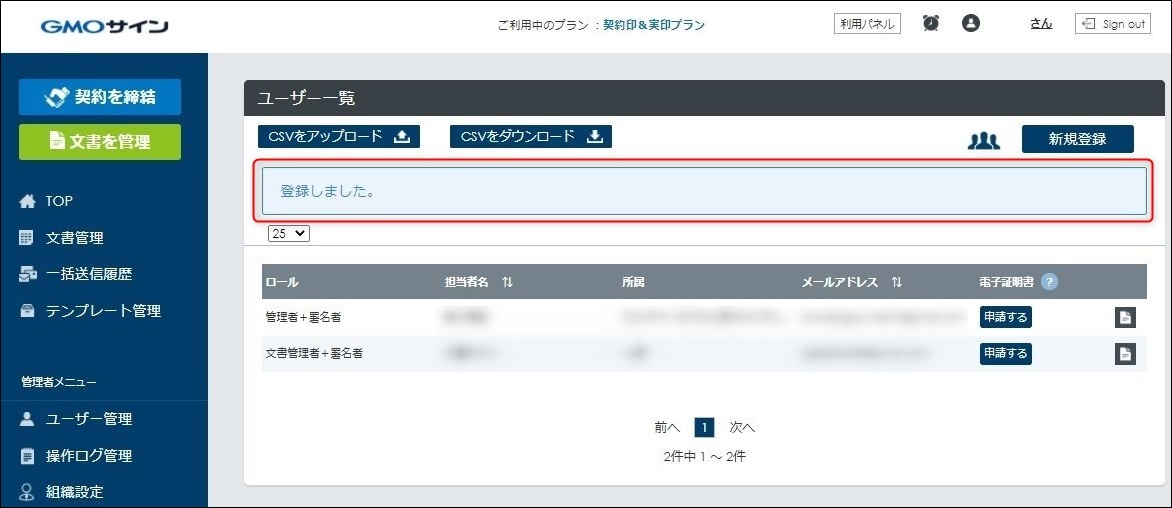Screen dimensions: 1172x508
Task: Open TOP in the sidebar
Action: (x=59, y=201)
